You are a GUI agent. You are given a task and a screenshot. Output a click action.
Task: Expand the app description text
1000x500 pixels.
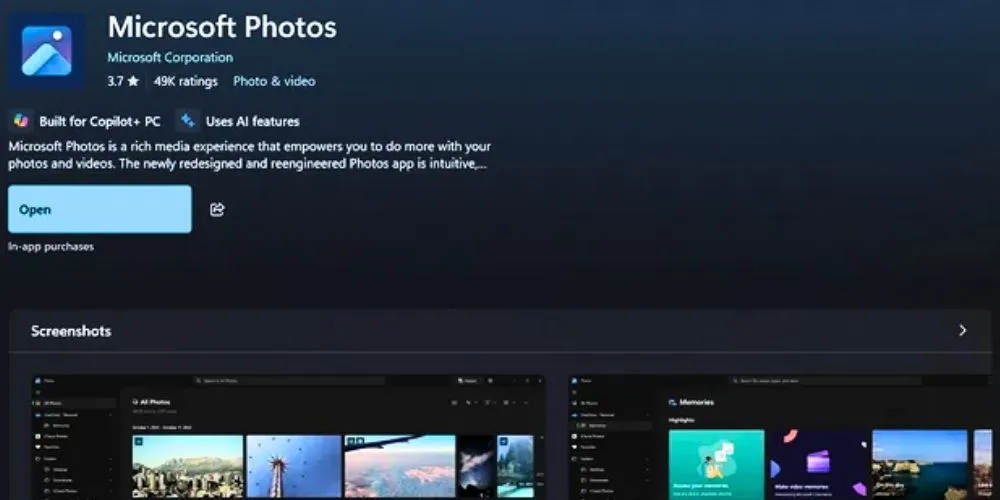coord(249,155)
